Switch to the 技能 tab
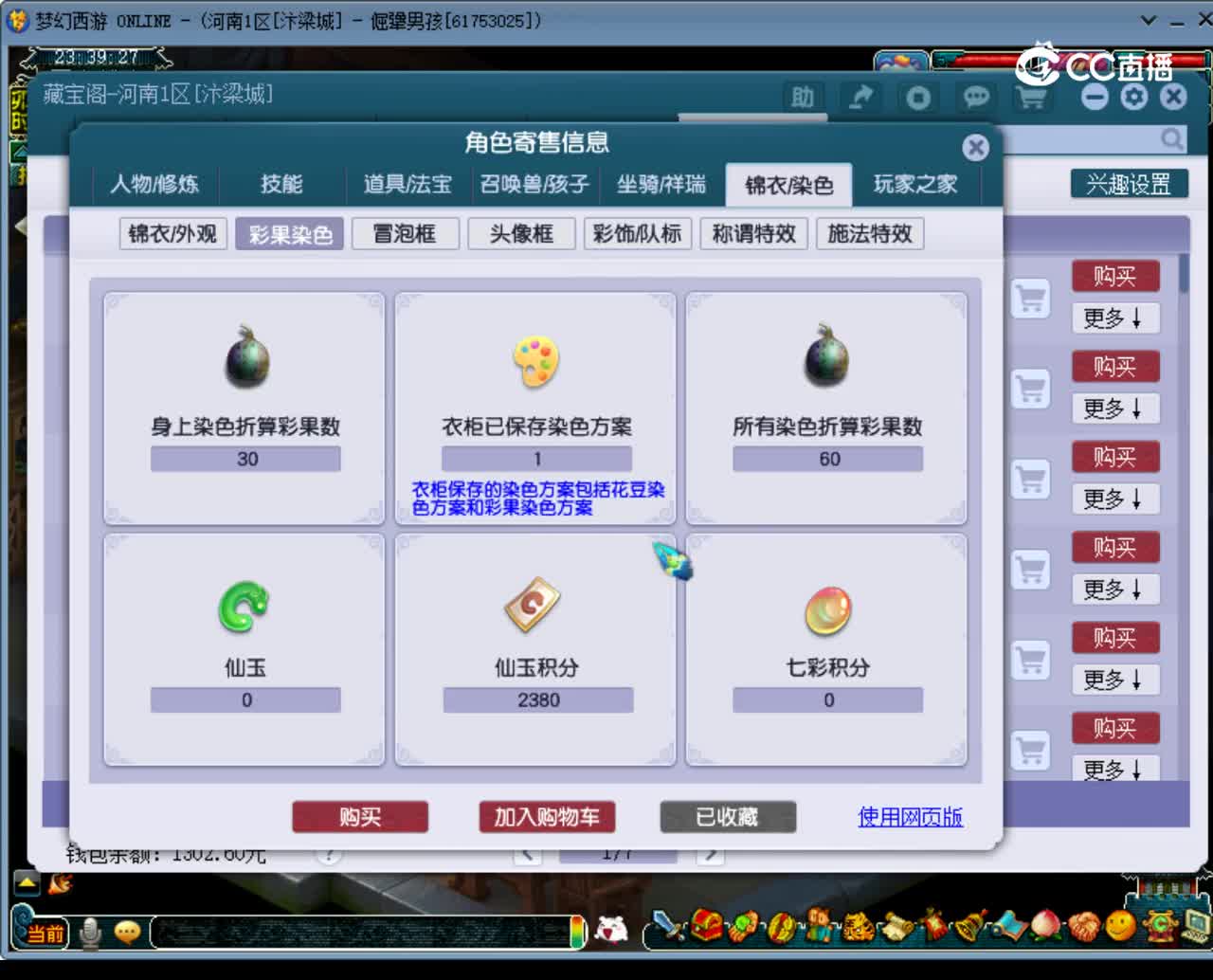 coord(281,184)
